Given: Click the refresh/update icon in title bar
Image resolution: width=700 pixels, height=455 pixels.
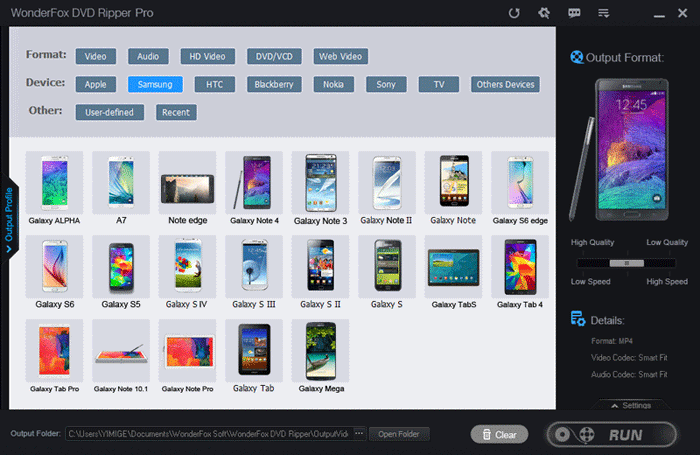Looking at the screenshot, I should point(514,13).
